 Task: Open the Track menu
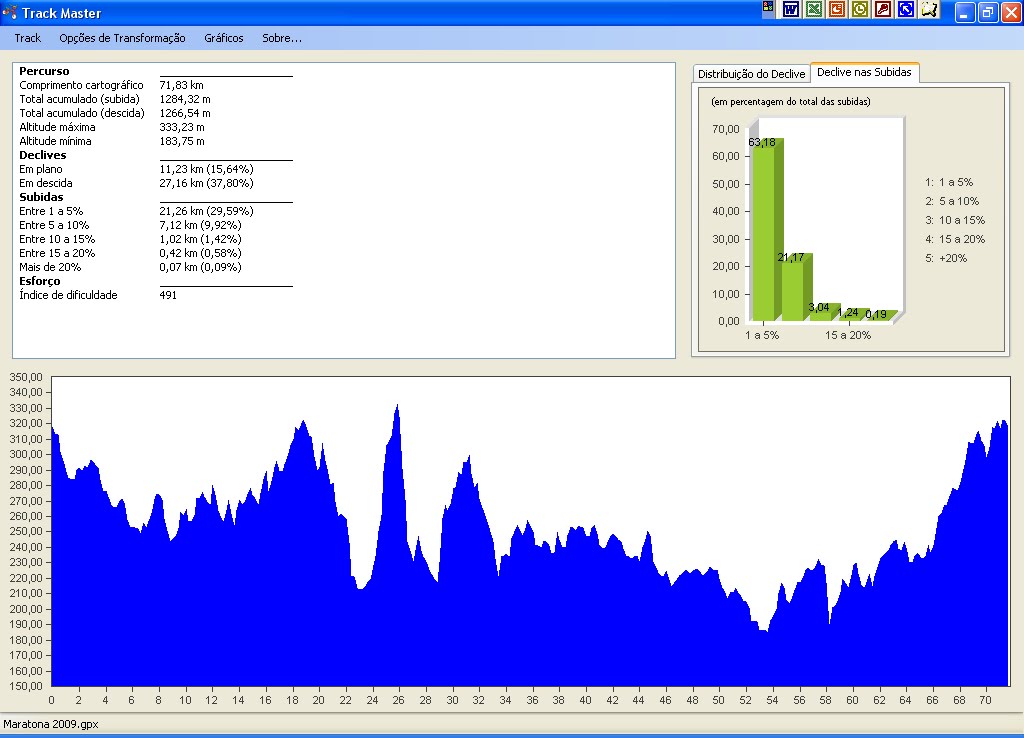(x=27, y=38)
